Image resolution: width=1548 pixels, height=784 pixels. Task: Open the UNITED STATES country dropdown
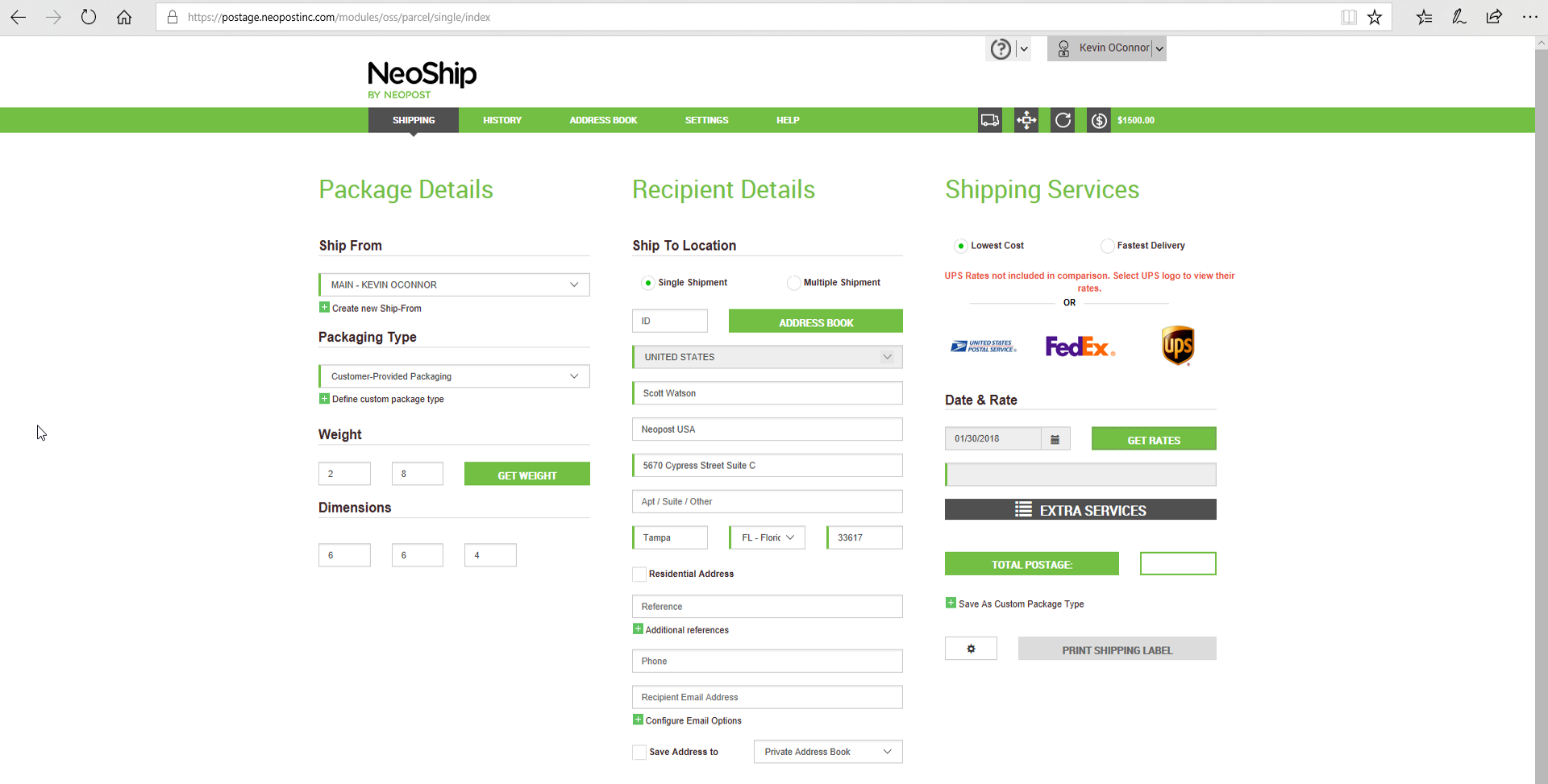768,357
